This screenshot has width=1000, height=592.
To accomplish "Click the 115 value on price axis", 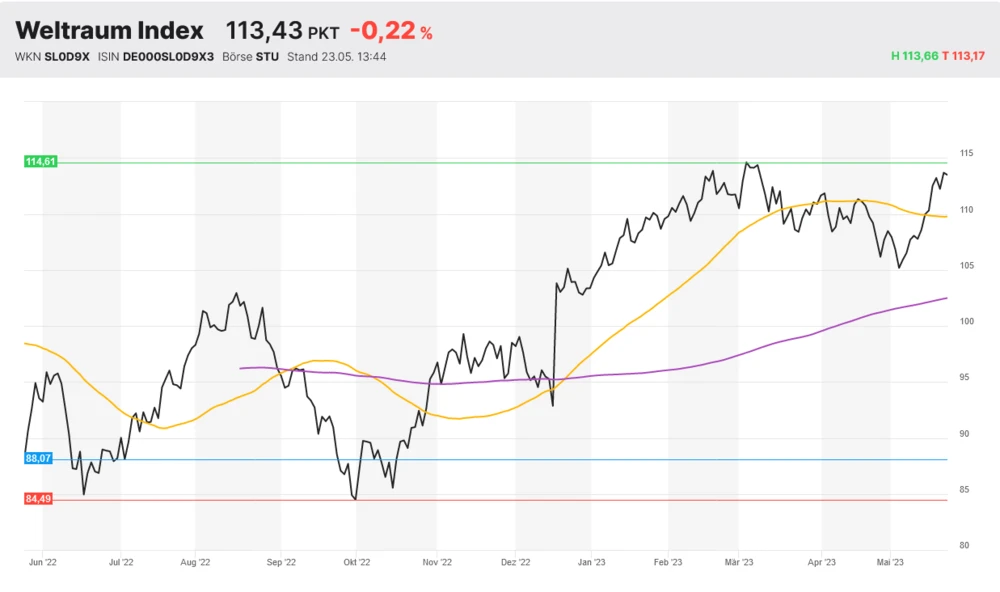I will [966, 153].
